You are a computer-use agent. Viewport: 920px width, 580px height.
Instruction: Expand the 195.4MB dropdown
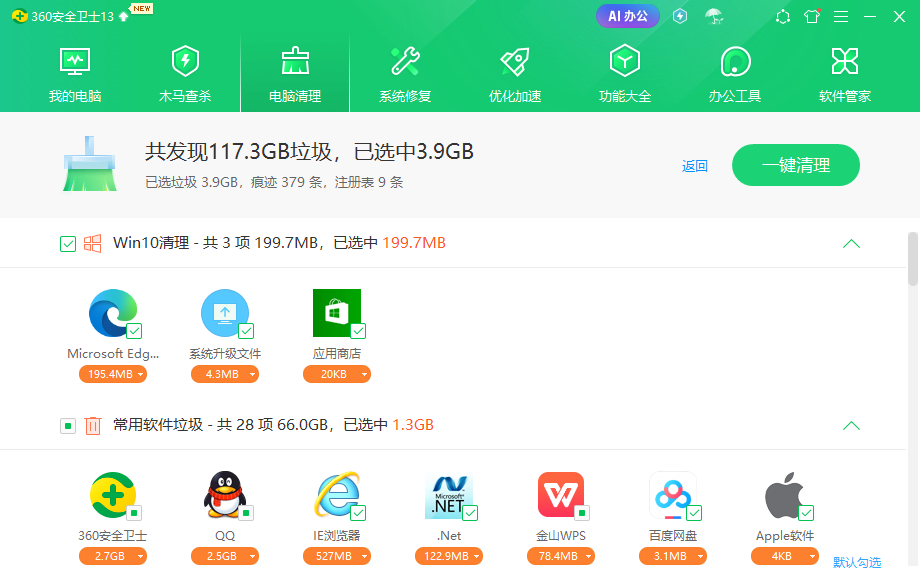[x=140, y=374]
